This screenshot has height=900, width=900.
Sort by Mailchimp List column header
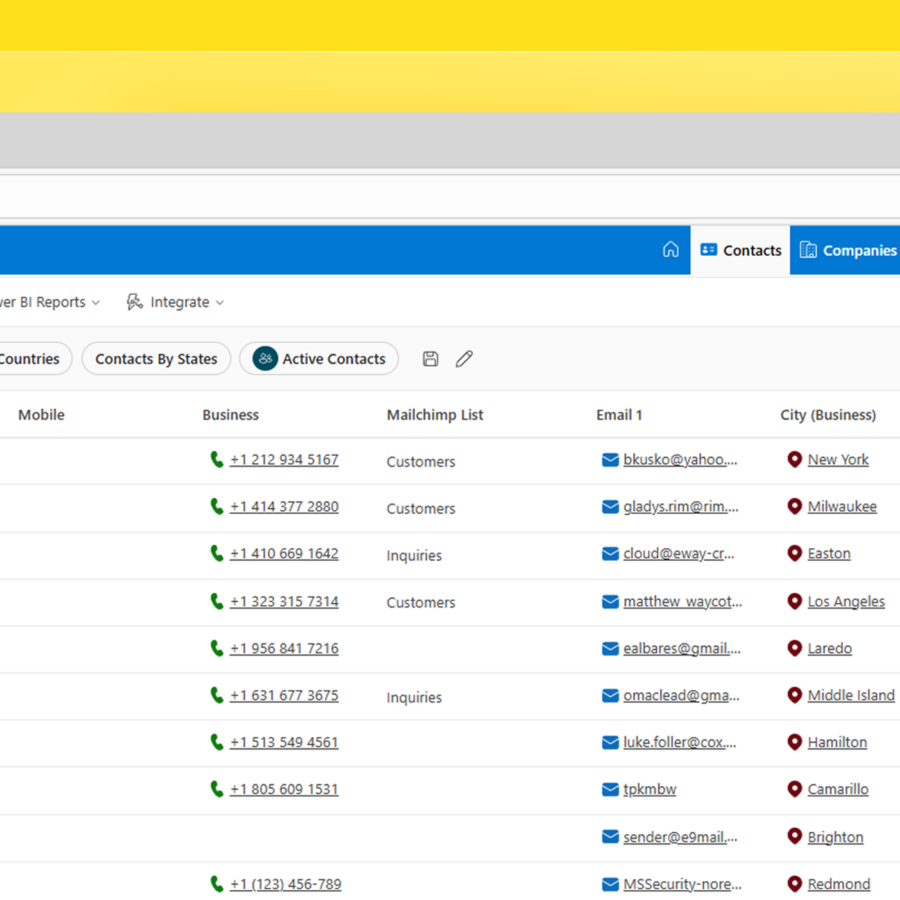point(435,415)
